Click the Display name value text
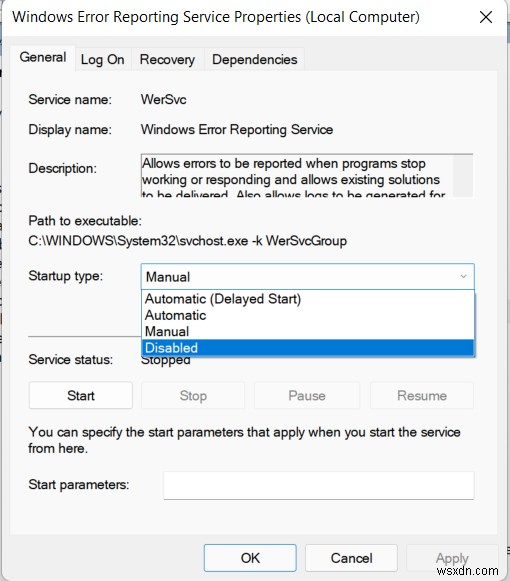Viewport: 510px width, 581px height. 237,130
